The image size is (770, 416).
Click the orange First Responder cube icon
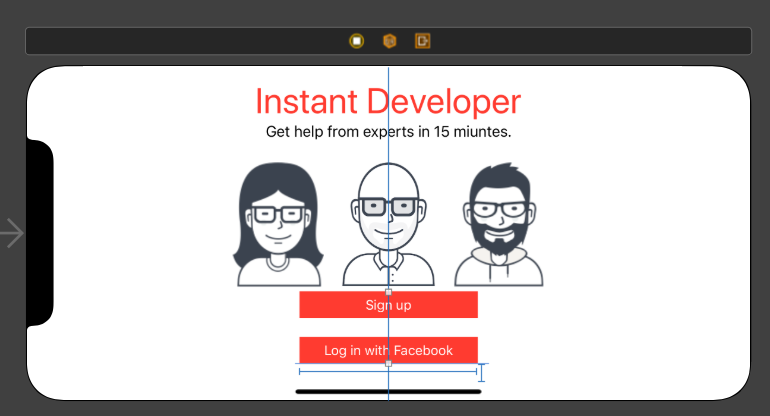pyautogui.click(x=390, y=41)
